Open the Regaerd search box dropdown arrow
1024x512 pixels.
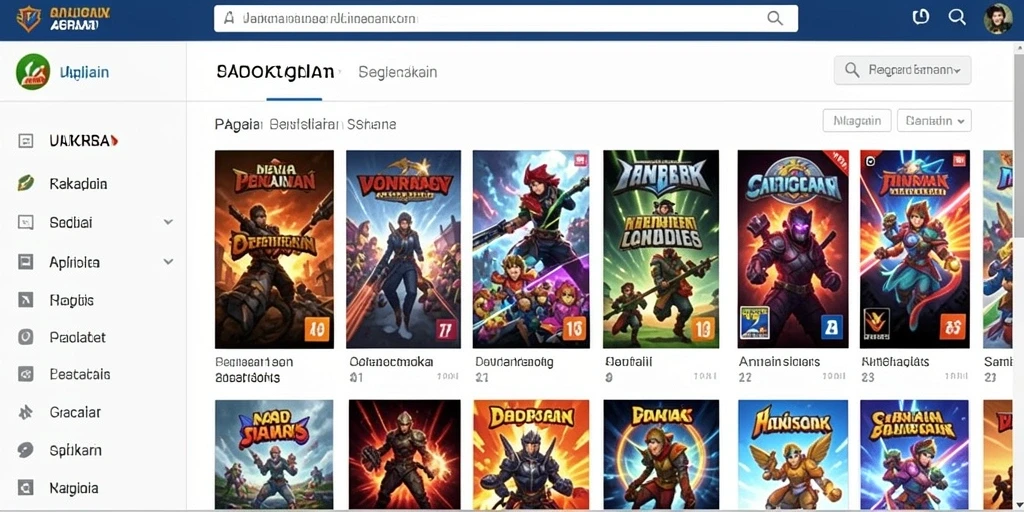point(957,70)
